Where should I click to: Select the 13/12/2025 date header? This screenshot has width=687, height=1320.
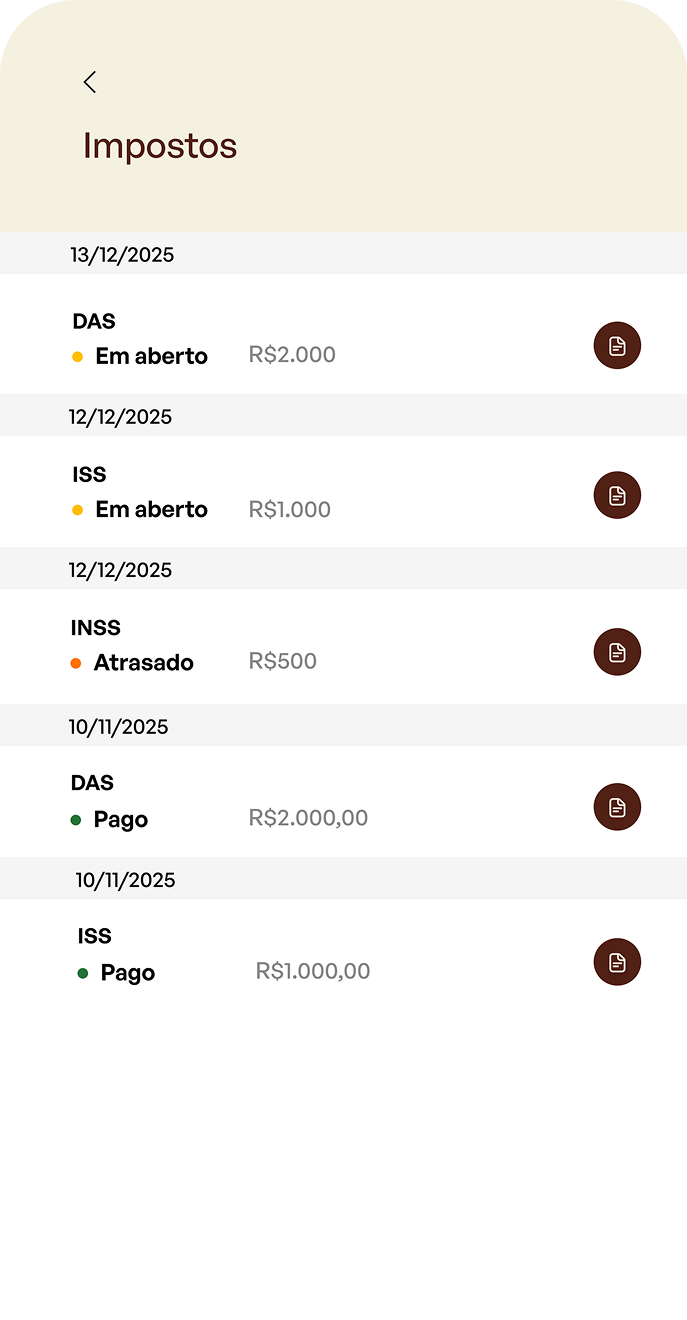point(122,255)
